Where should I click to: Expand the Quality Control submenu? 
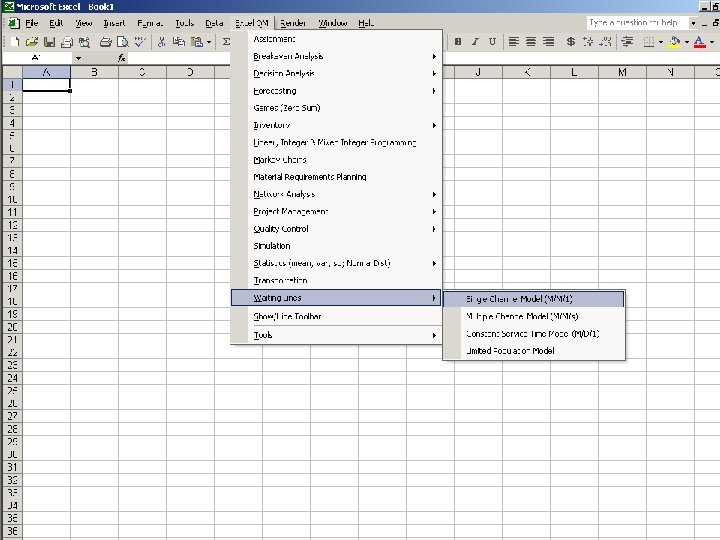(336, 229)
